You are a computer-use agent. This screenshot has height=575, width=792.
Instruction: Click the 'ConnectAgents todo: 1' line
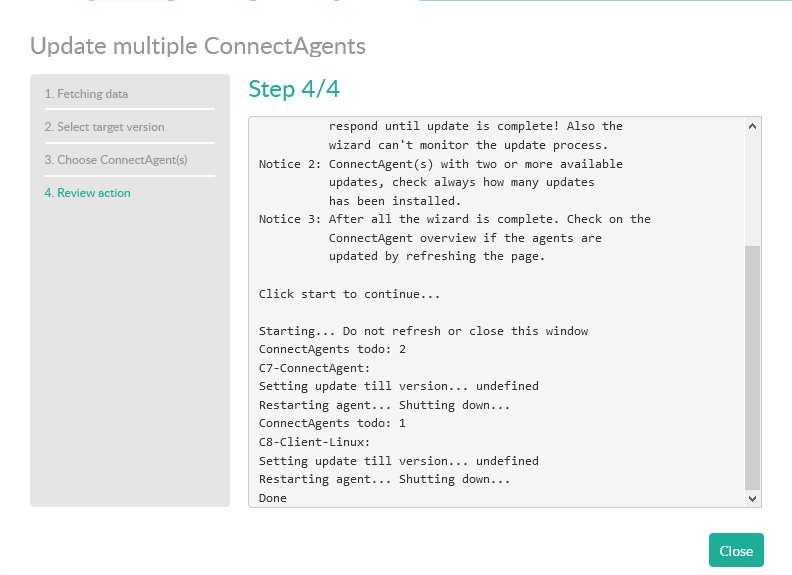pos(332,424)
